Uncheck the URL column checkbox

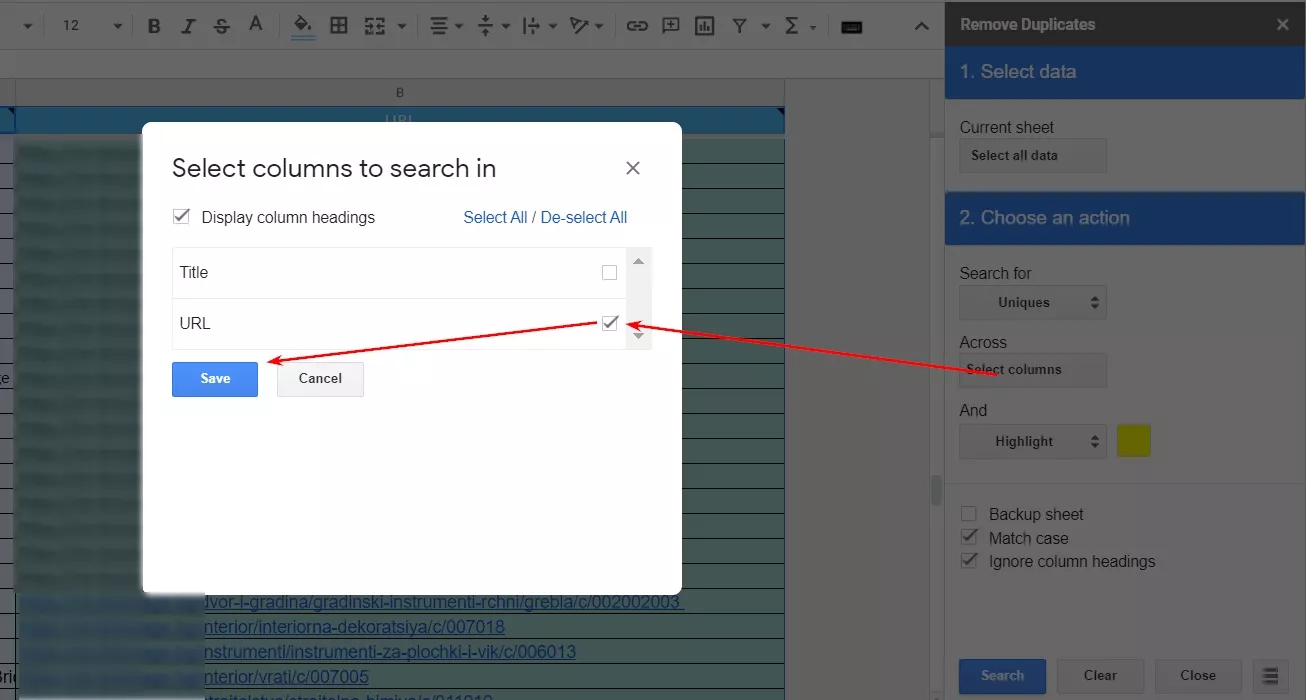tap(610, 323)
